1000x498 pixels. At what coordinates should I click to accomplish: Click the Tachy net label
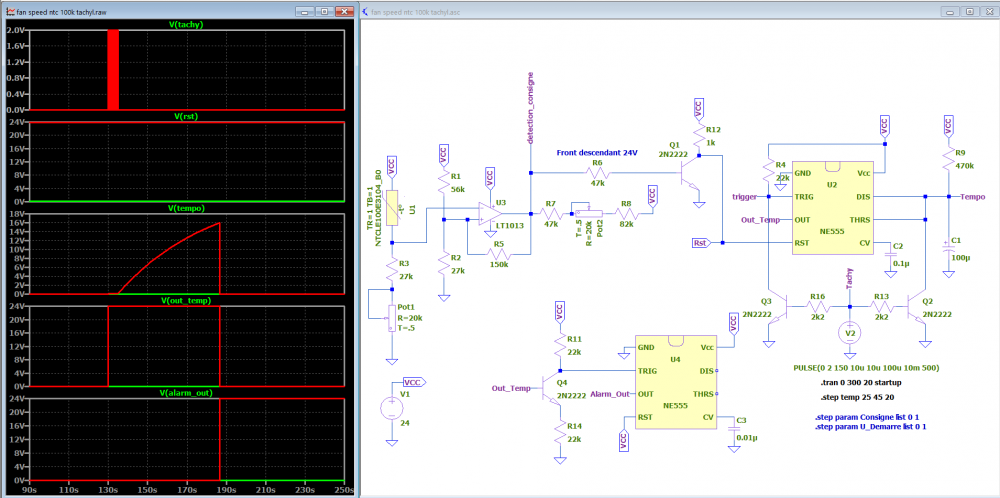[x=849, y=279]
